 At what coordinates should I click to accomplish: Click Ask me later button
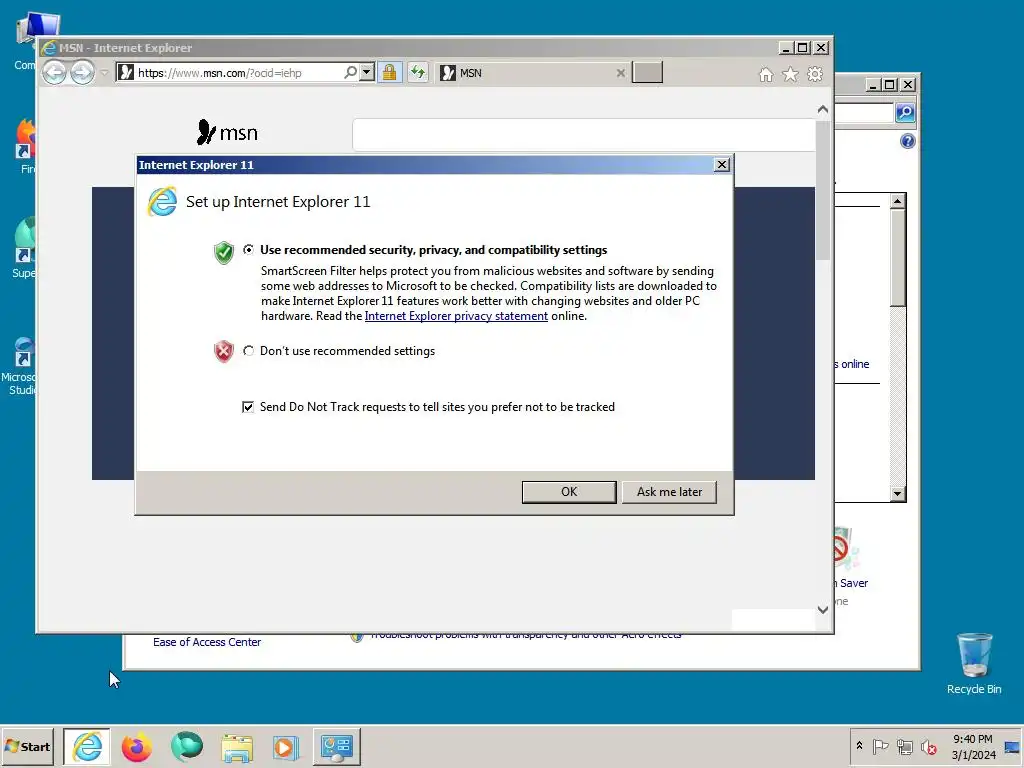click(x=669, y=492)
